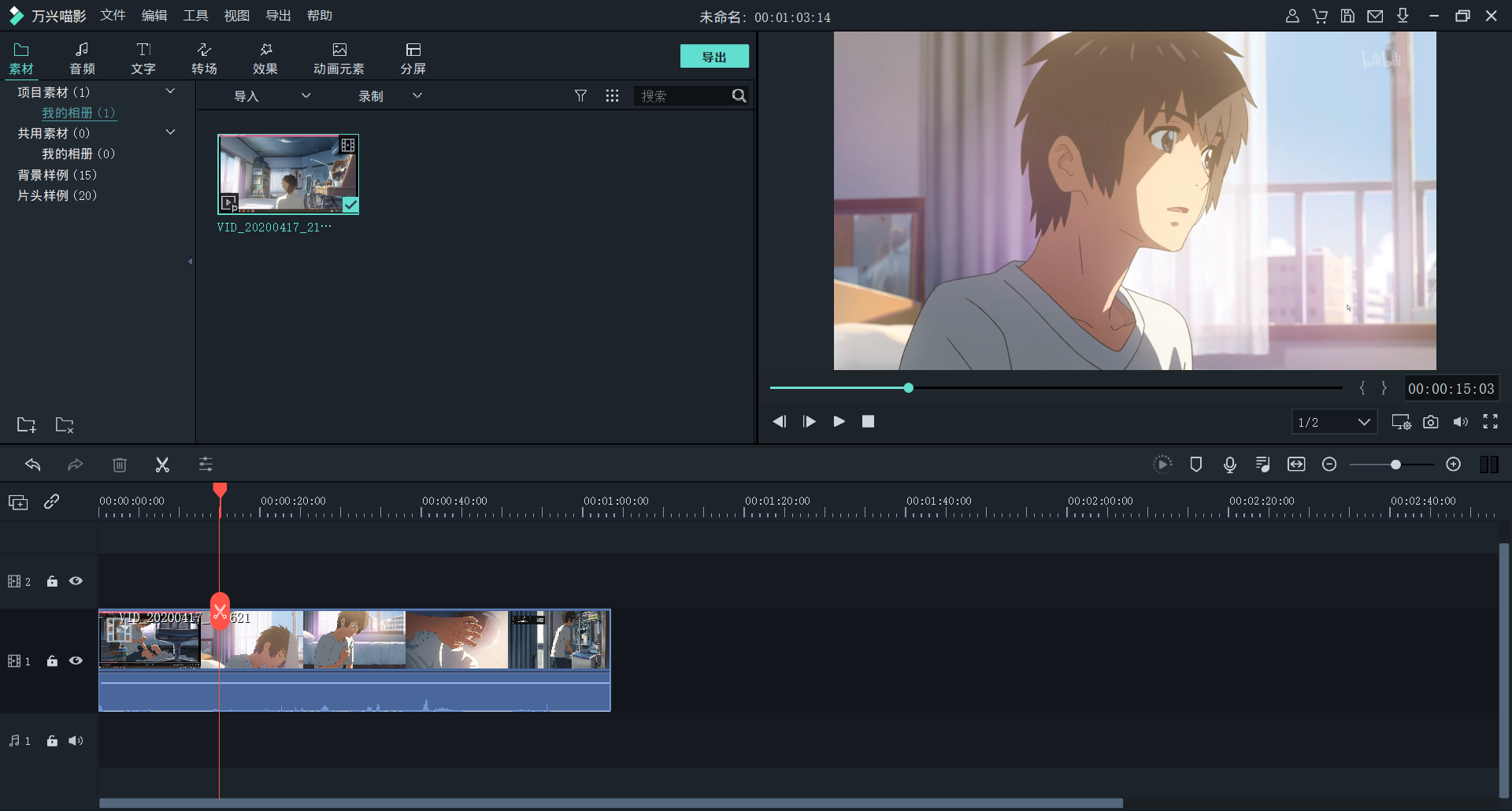
Task: Click the undo arrow icon
Action: click(x=33, y=465)
